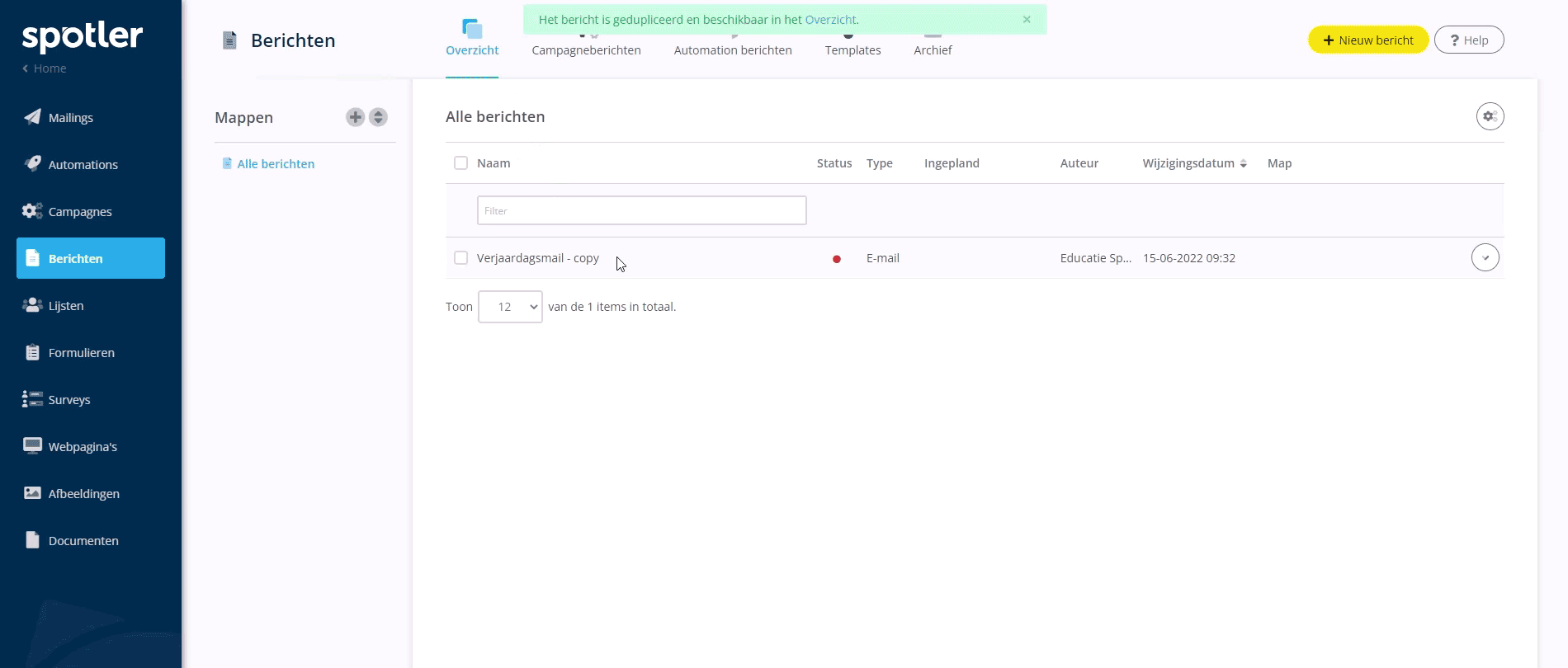Open the Toon items-per-page dropdown
The height and width of the screenshot is (668, 1568).
pyautogui.click(x=510, y=307)
